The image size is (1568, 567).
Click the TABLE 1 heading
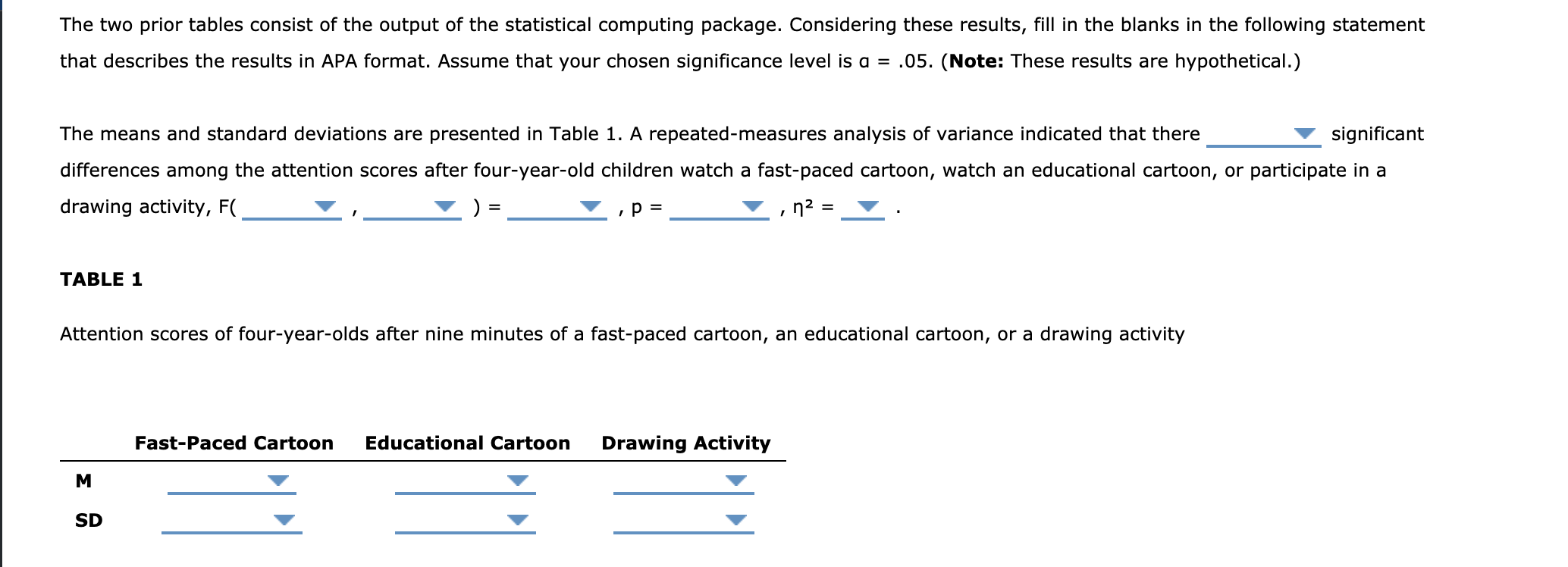[x=102, y=279]
